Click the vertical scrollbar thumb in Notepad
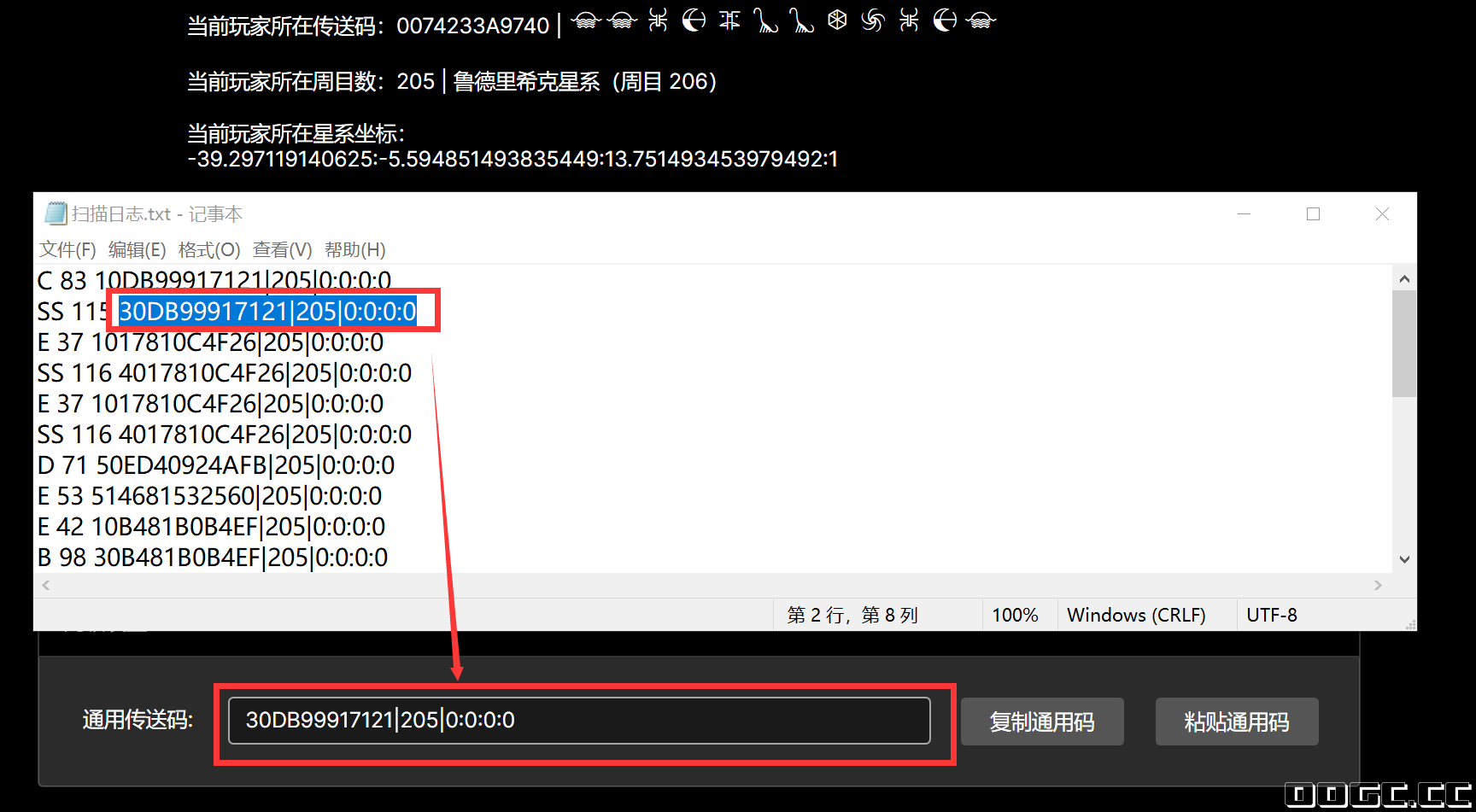Image resolution: width=1476 pixels, height=812 pixels. click(x=1404, y=343)
